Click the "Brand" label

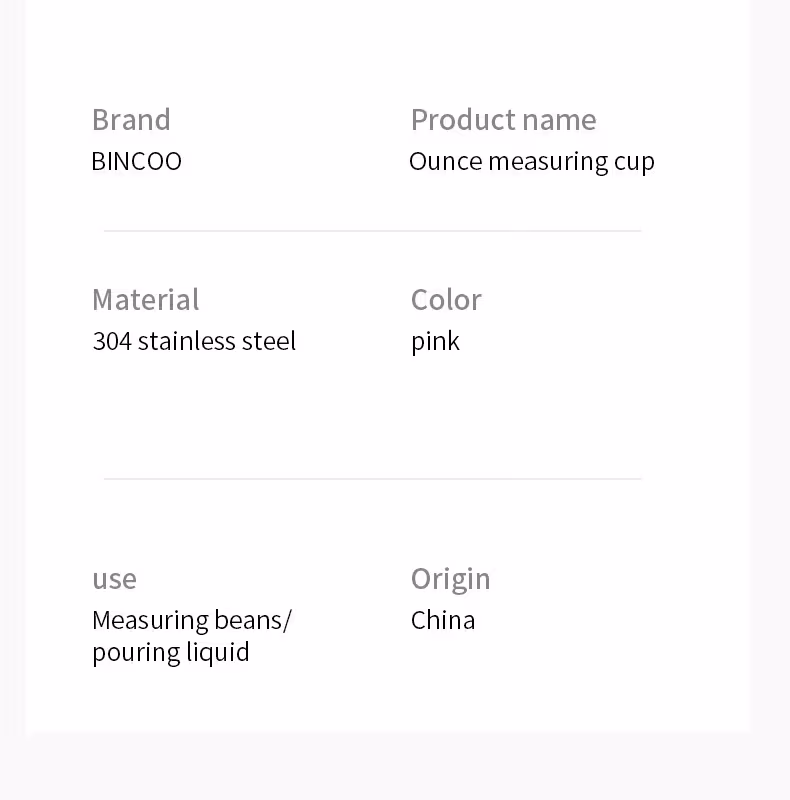131,120
